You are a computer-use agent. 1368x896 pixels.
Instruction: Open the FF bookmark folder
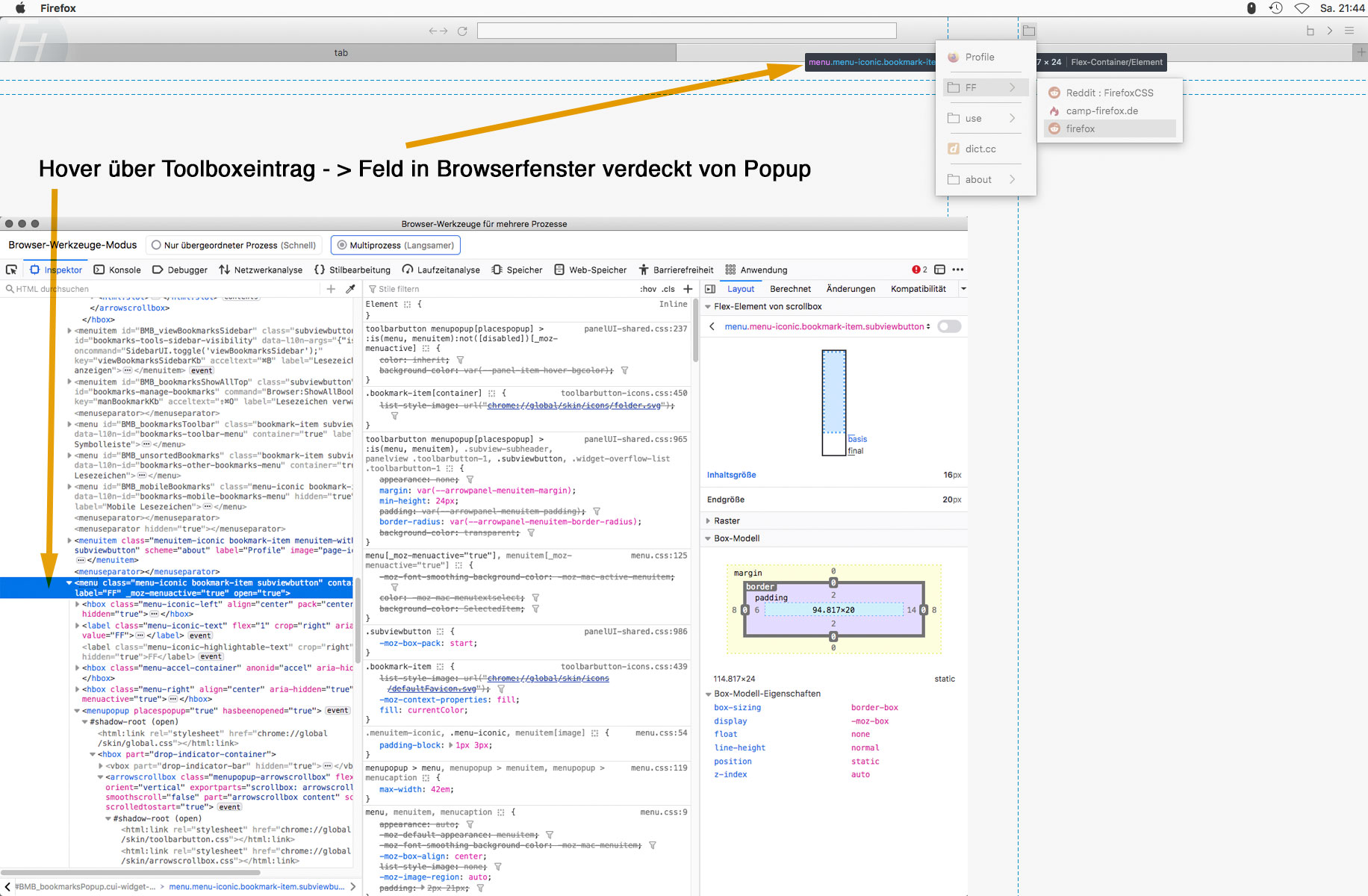click(986, 87)
